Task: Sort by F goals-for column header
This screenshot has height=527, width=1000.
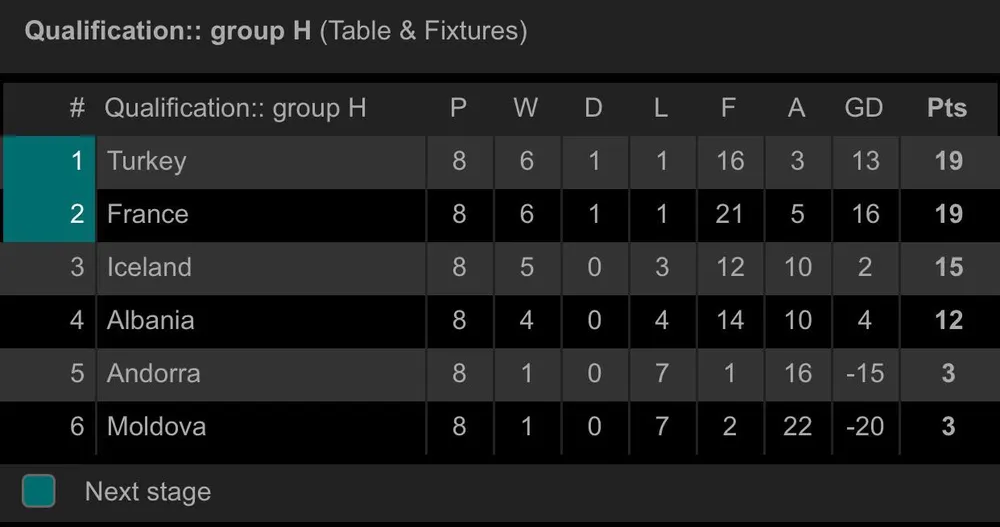Action: tap(729, 108)
